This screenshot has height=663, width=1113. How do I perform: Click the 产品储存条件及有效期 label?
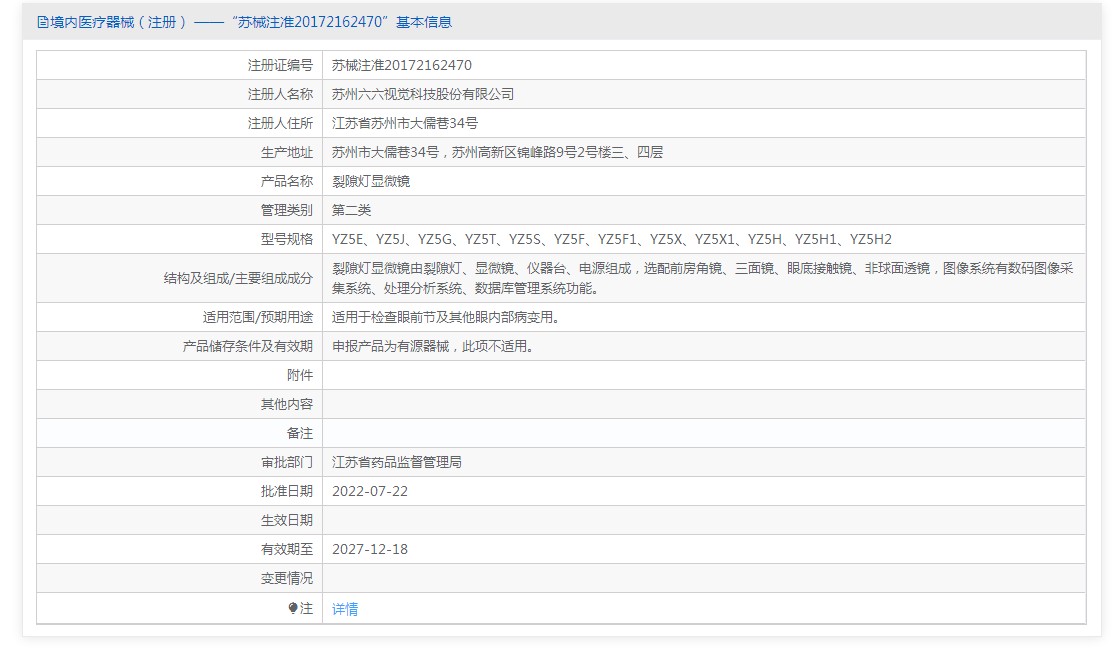tap(248, 346)
